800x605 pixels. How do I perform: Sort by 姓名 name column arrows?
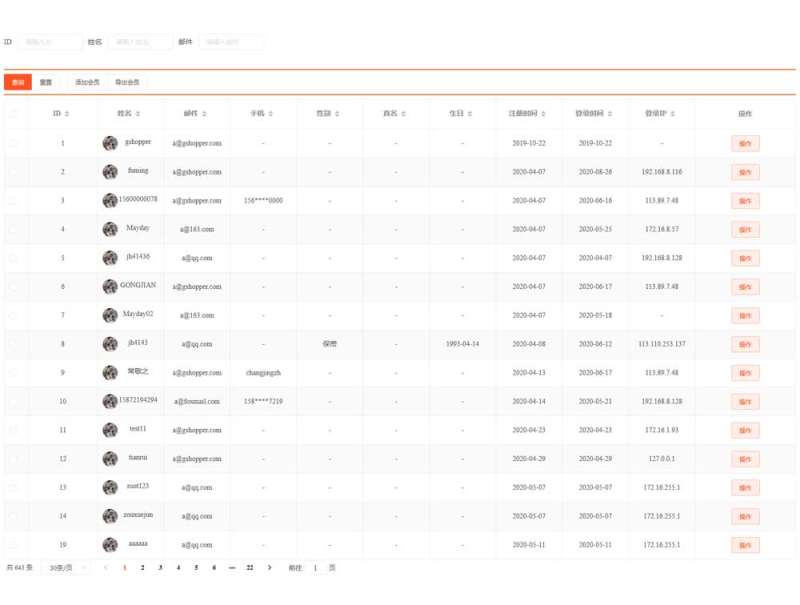(x=138, y=114)
